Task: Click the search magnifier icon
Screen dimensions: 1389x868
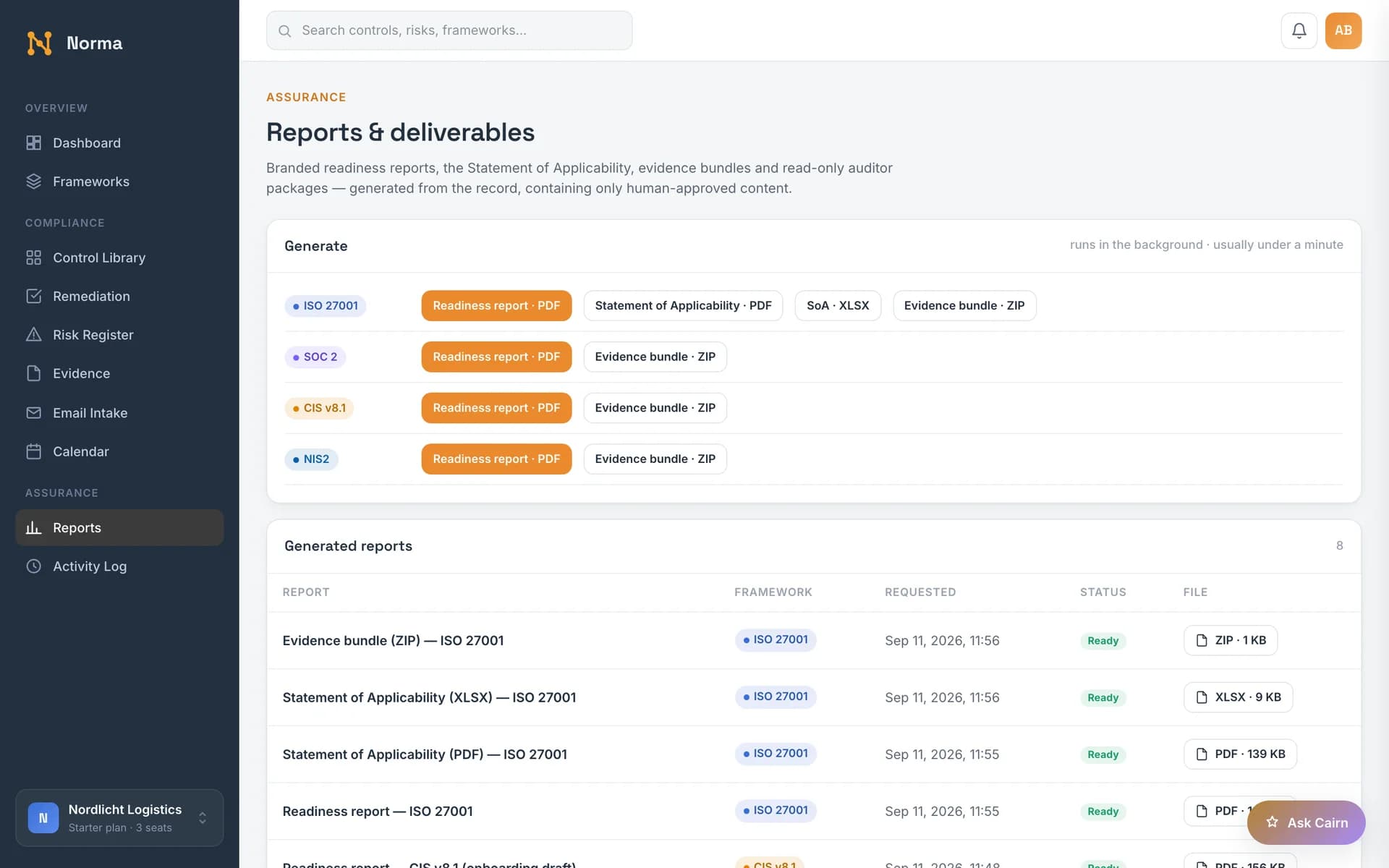Action: click(285, 31)
